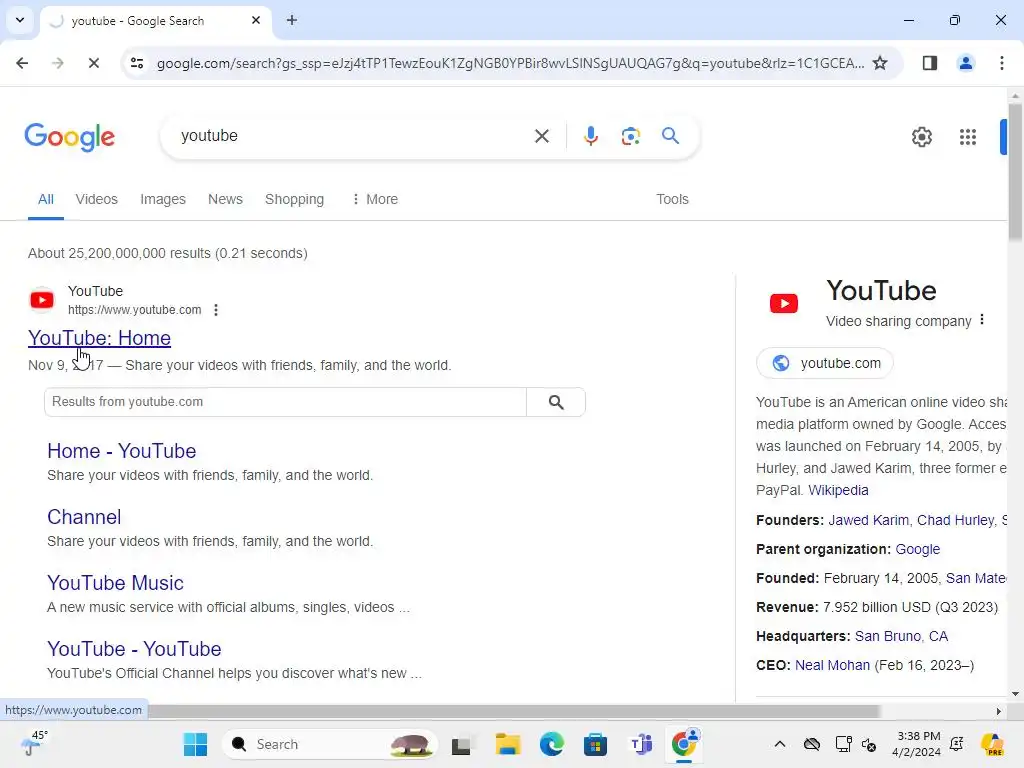Click the vertical page scrollbar
Viewport: 1024px width, 768px height.
click(x=1015, y=172)
